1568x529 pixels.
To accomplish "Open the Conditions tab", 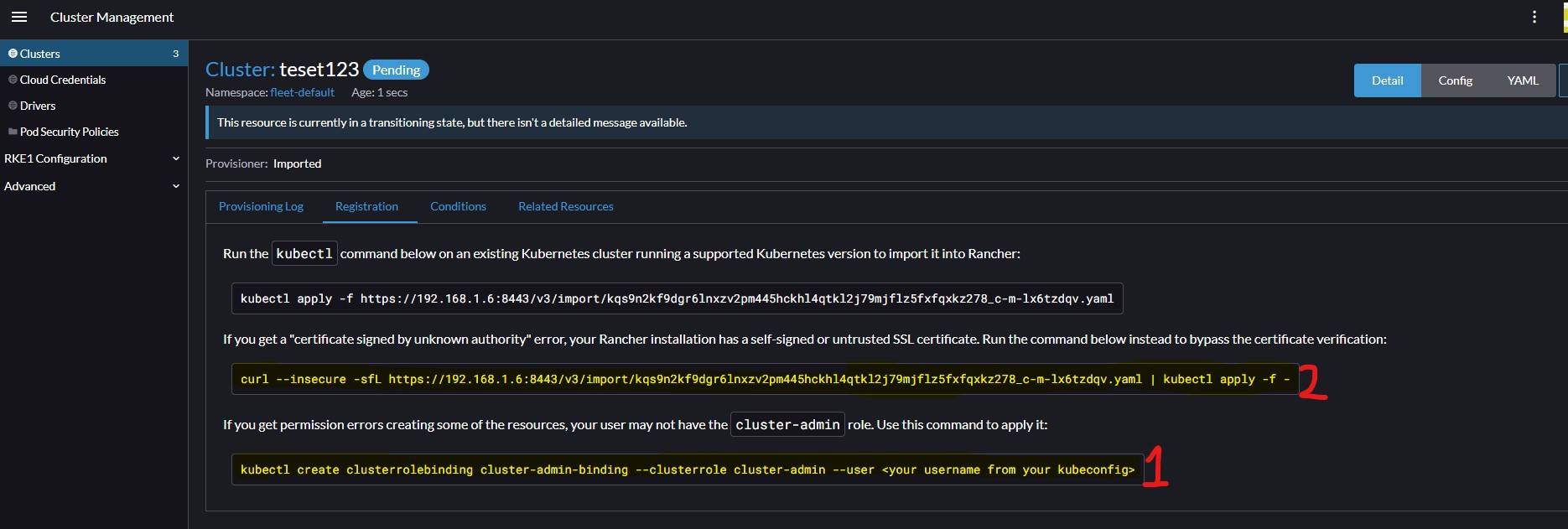I will (458, 206).
